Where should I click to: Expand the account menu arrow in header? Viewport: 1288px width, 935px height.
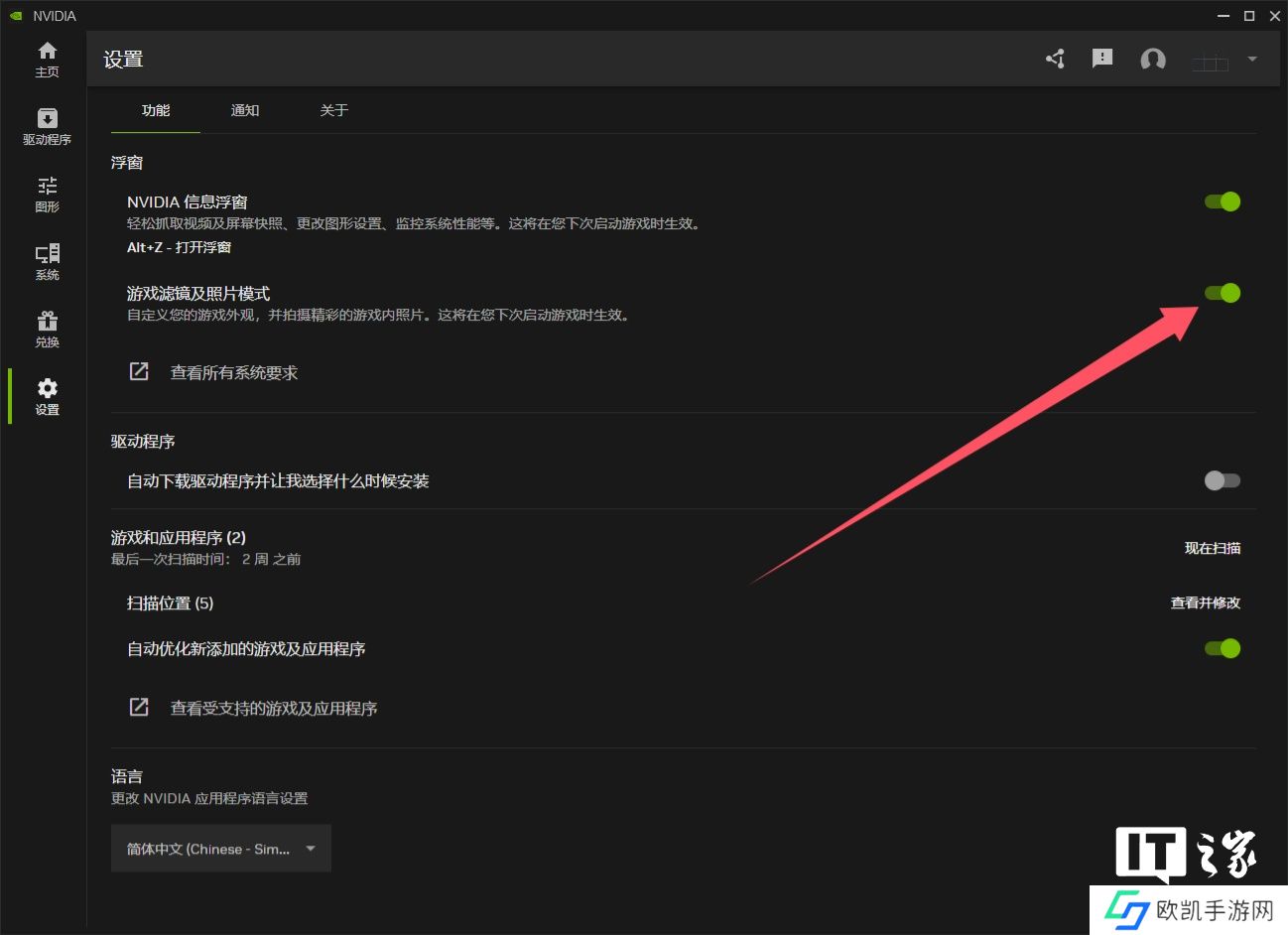1252,60
